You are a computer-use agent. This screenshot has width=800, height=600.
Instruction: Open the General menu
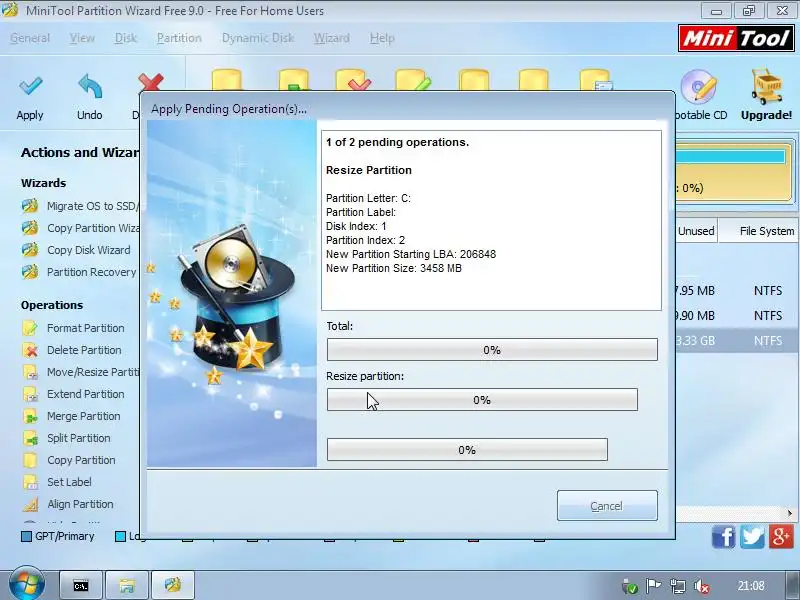tap(30, 38)
